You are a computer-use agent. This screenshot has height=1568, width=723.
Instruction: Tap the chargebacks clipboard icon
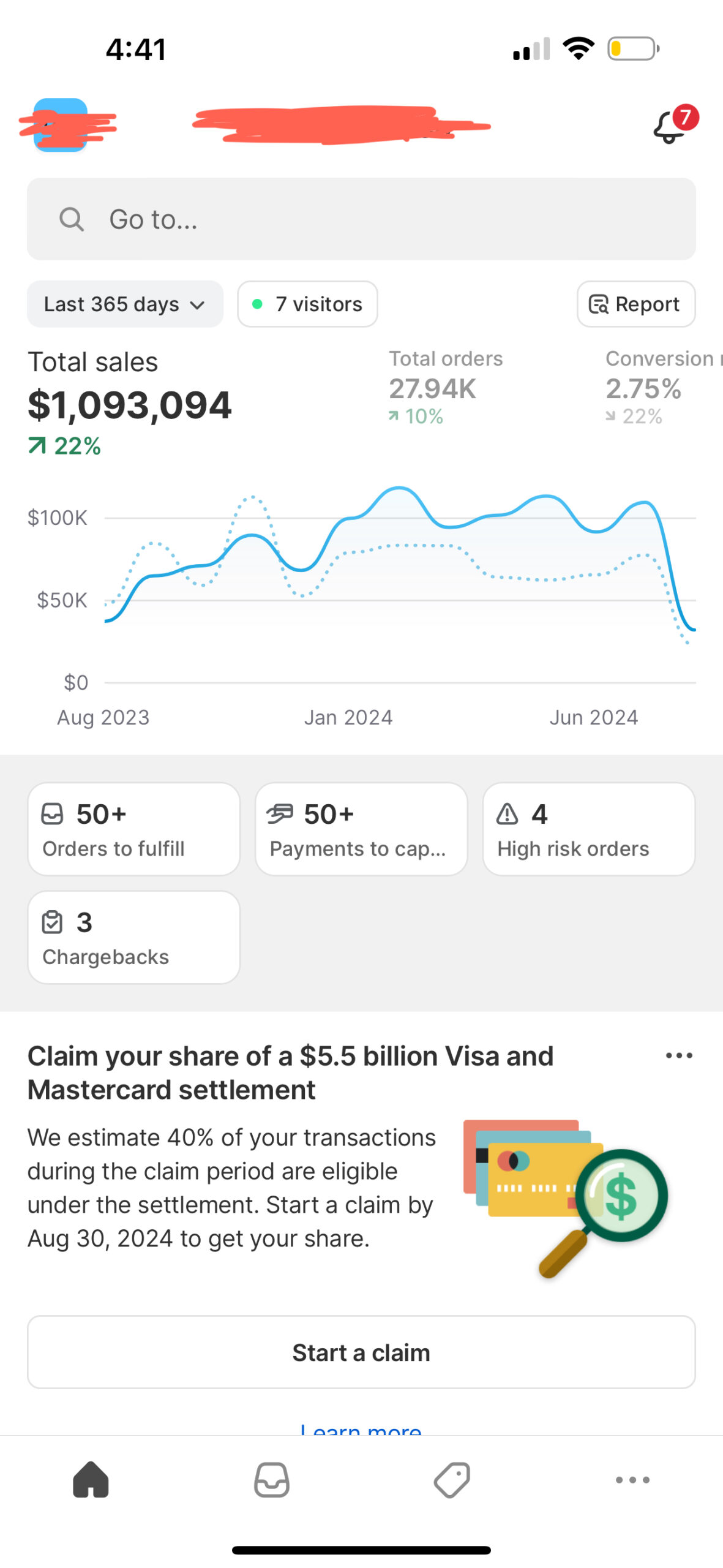click(x=52, y=922)
